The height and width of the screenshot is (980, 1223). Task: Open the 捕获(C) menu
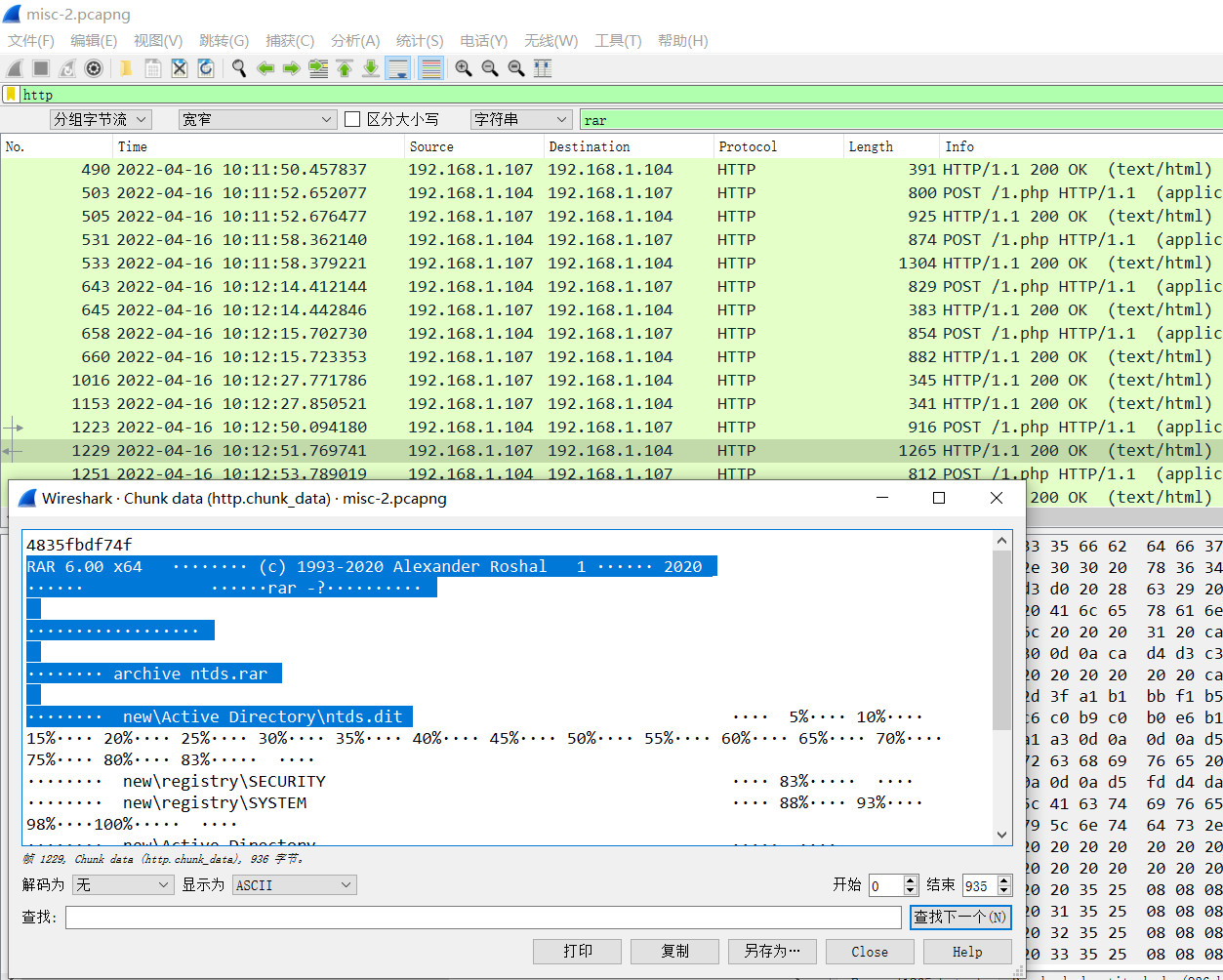(290, 40)
